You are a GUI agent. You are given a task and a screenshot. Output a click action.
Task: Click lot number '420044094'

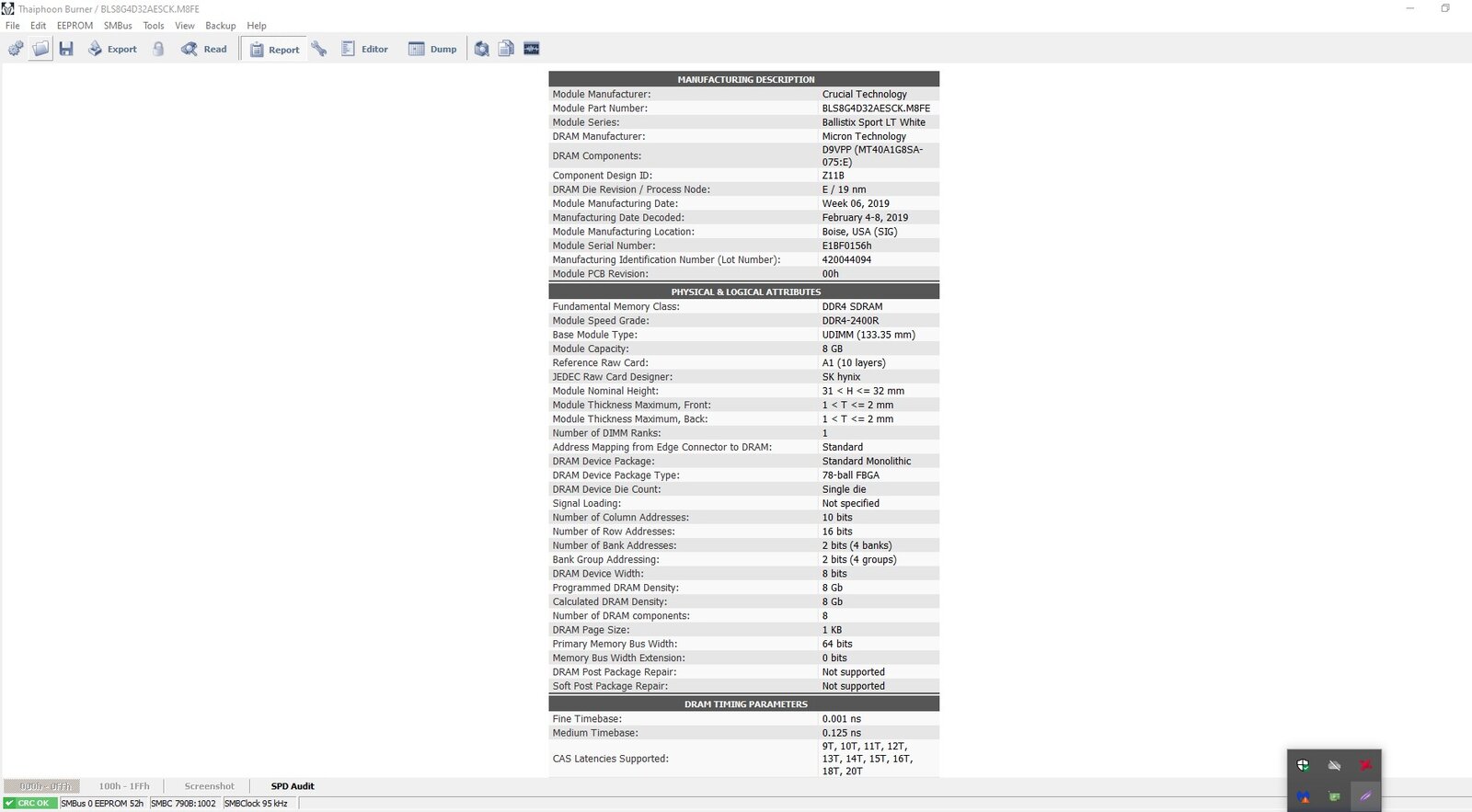click(846, 259)
